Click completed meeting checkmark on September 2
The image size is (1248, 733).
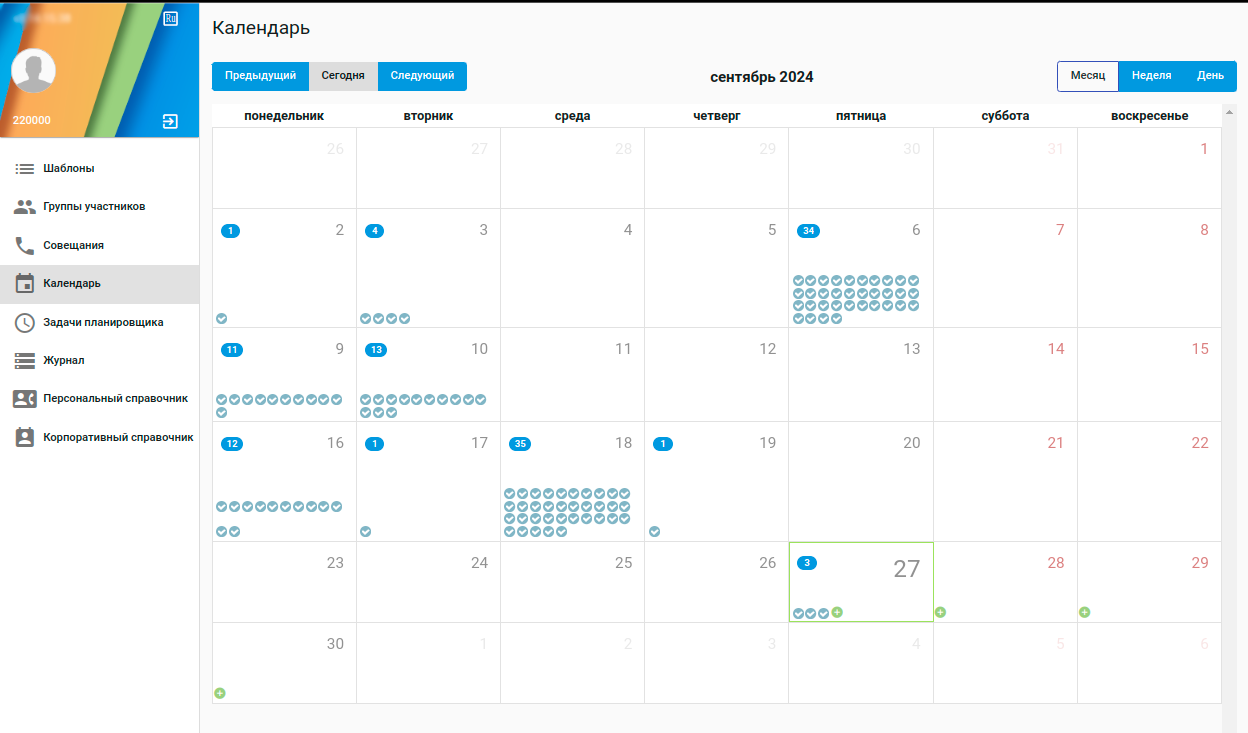click(222, 319)
